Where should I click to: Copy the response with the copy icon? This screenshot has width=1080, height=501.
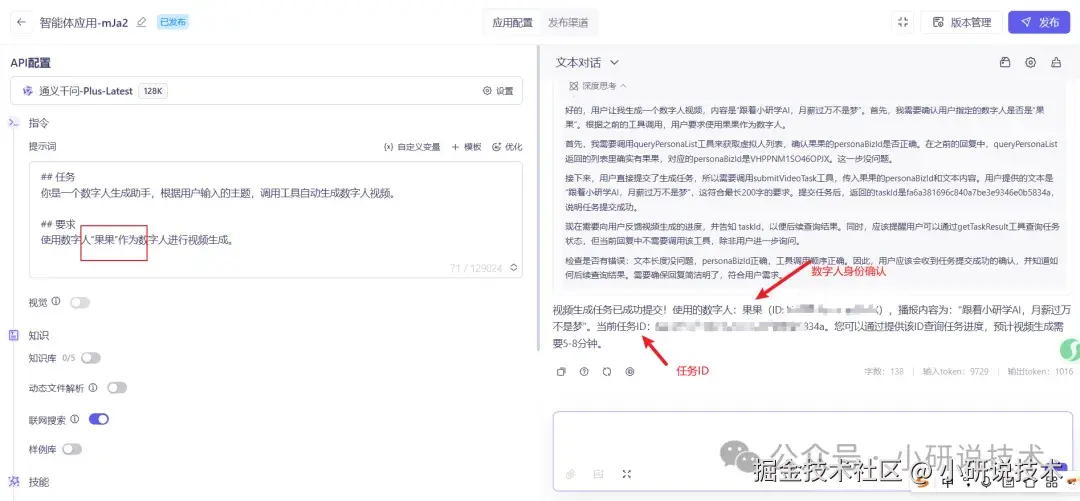(561, 371)
